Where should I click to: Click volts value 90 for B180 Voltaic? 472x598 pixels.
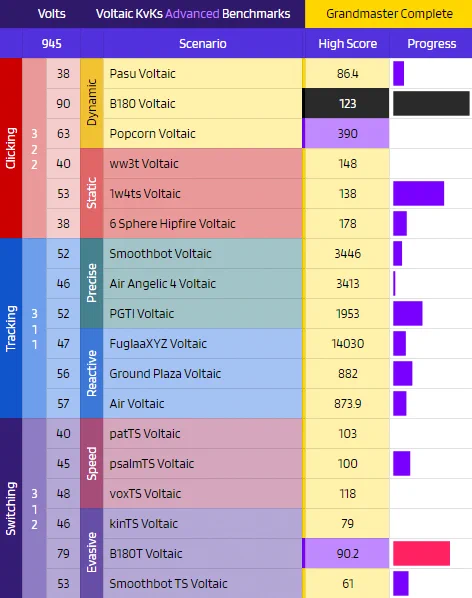click(x=63, y=103)
